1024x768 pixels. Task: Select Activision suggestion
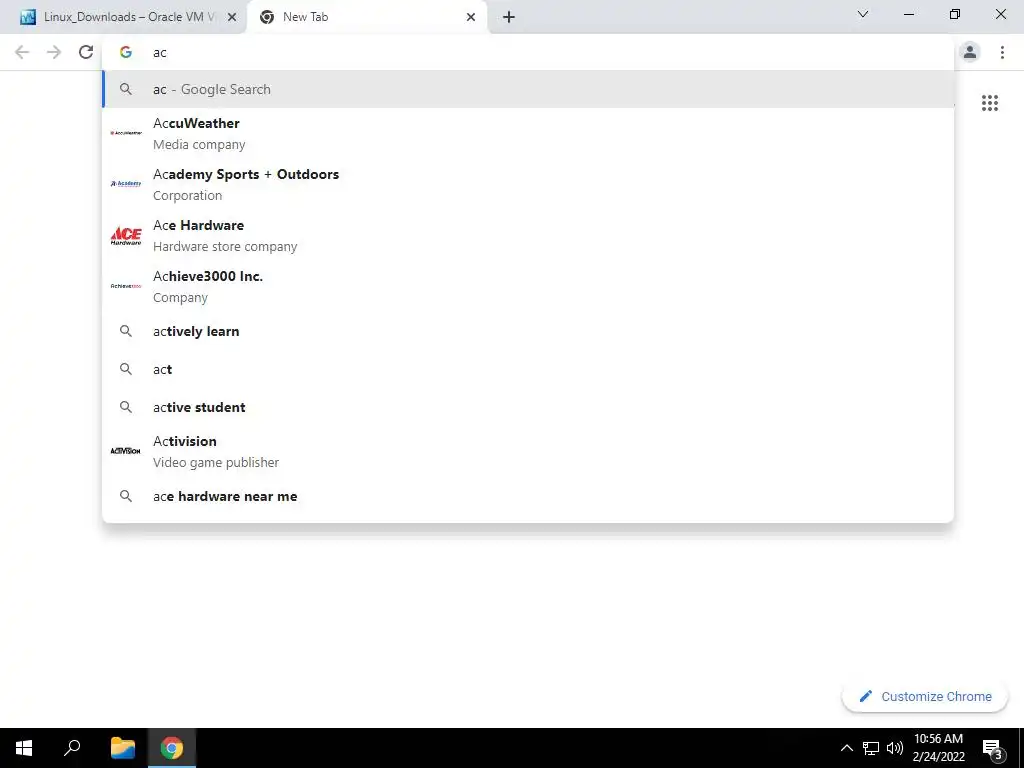[x=528, y=451]
